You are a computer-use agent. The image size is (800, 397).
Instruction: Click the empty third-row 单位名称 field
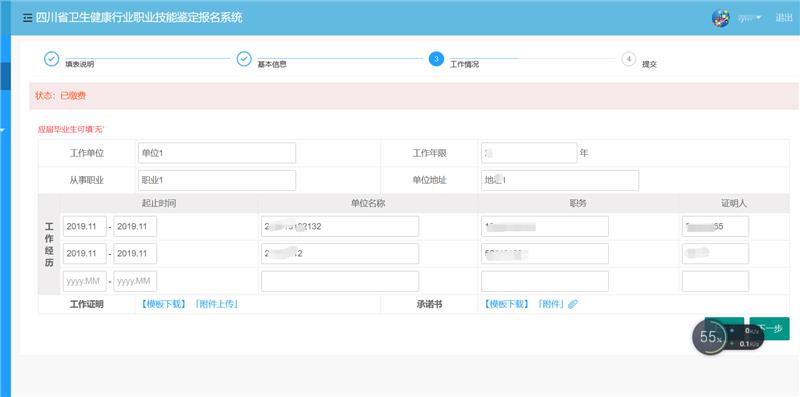pyautogui.click(x=340, y=281)
